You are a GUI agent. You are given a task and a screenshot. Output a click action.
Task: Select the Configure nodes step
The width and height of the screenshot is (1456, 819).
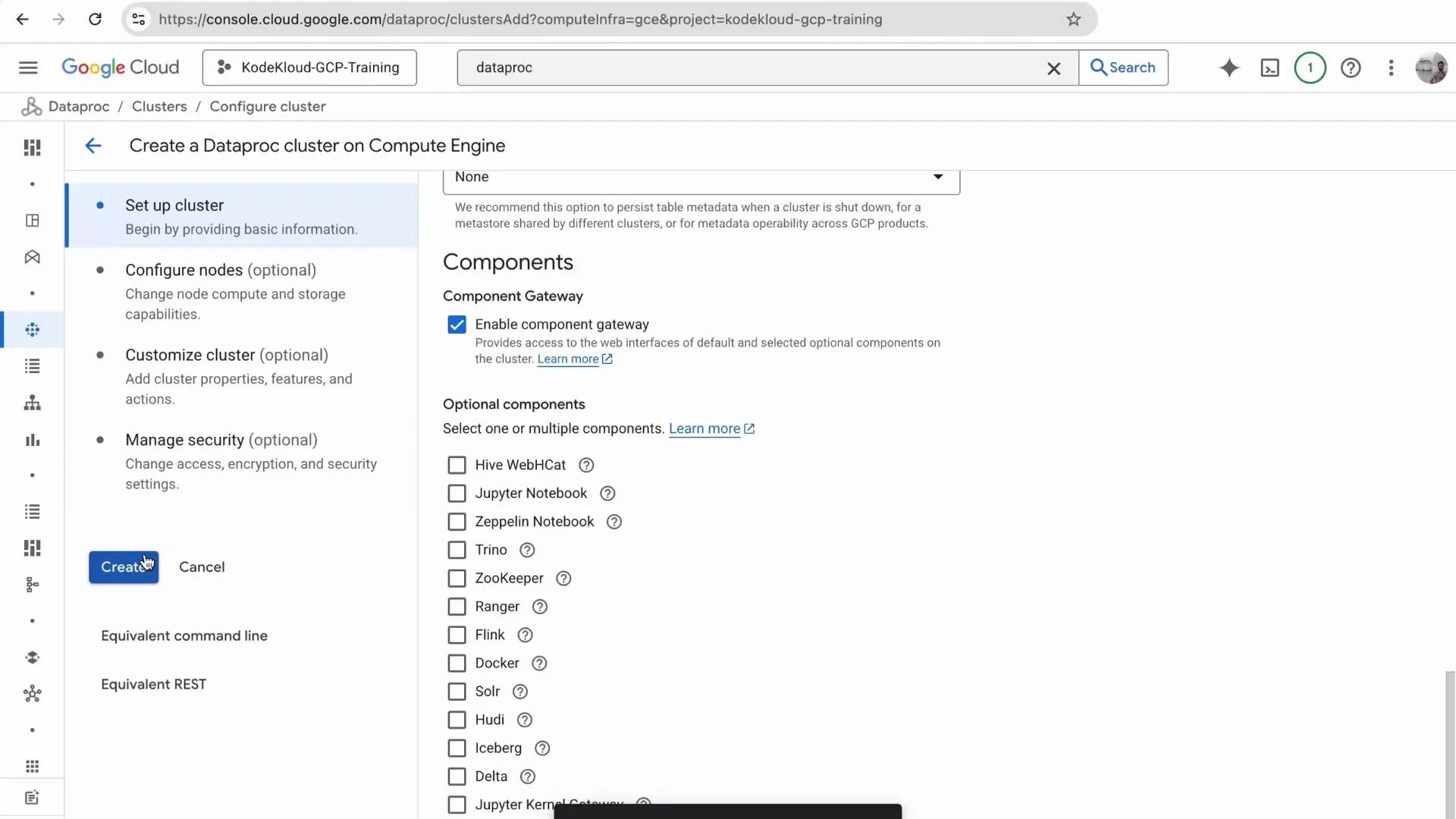pos(243,291)
